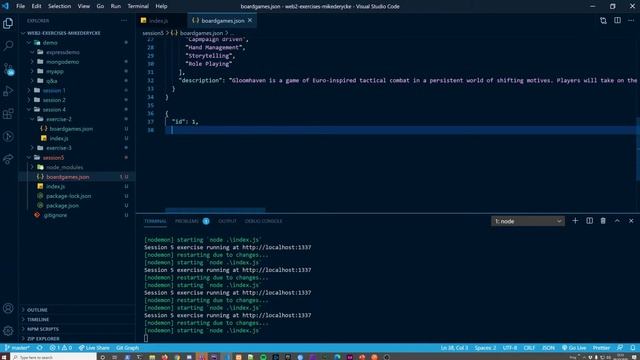Open boardgames.json under exercise-2

coord(71,129)
